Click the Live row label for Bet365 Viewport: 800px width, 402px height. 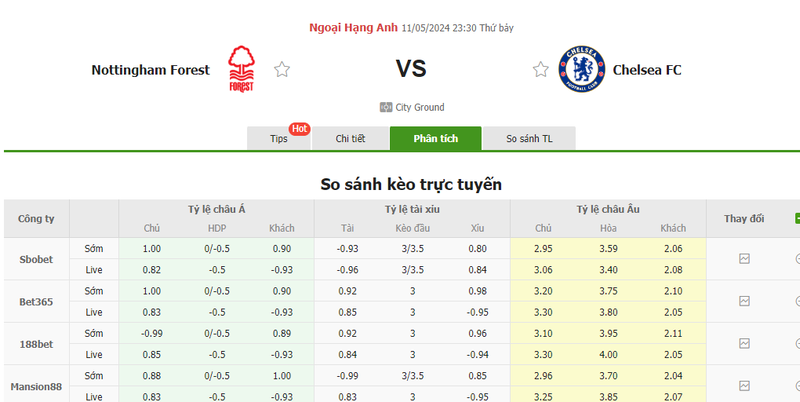(x=94, y=312)
